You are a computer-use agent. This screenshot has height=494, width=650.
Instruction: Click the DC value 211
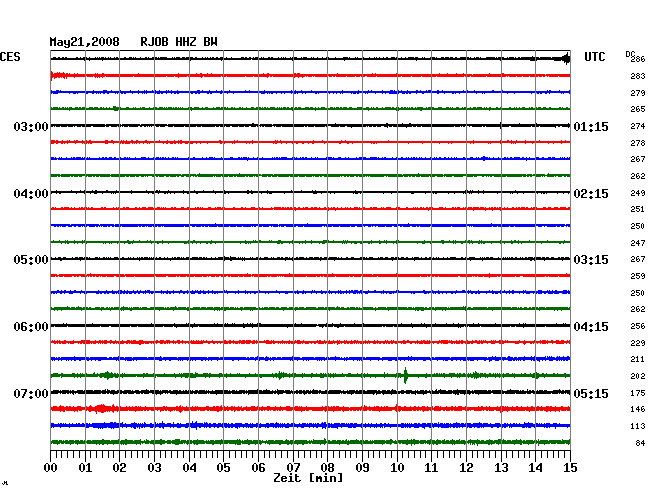pos(638,359)
